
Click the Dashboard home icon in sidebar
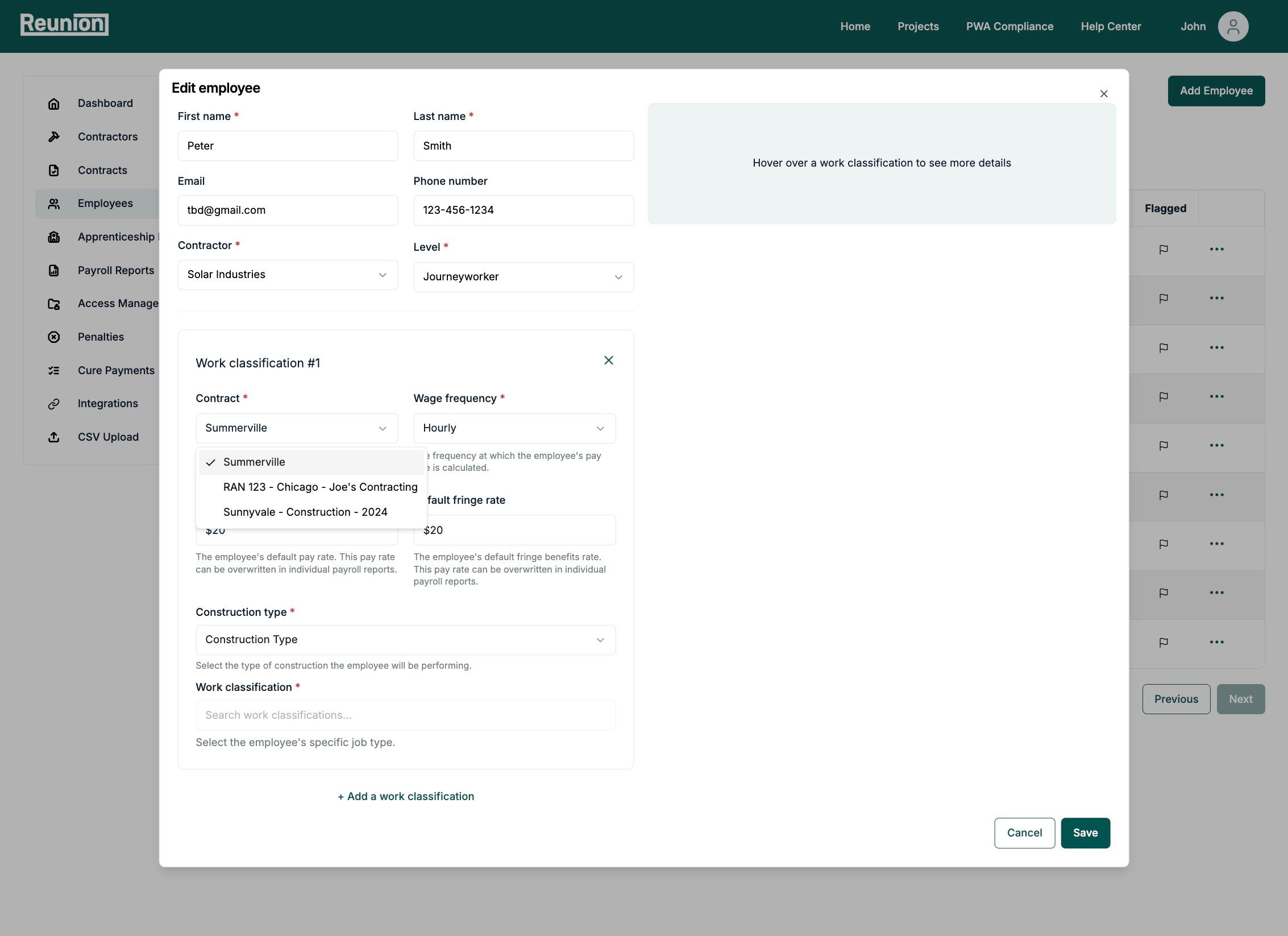54,103
